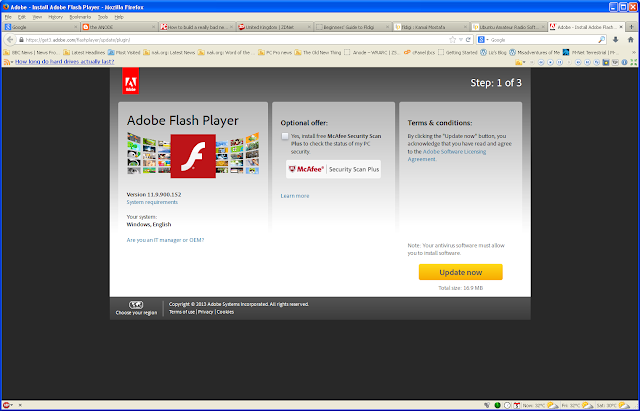Open the search engine selector dropdown
Image resolution: width=640 pixels, height=411 pixels.
tap(483, 40)
